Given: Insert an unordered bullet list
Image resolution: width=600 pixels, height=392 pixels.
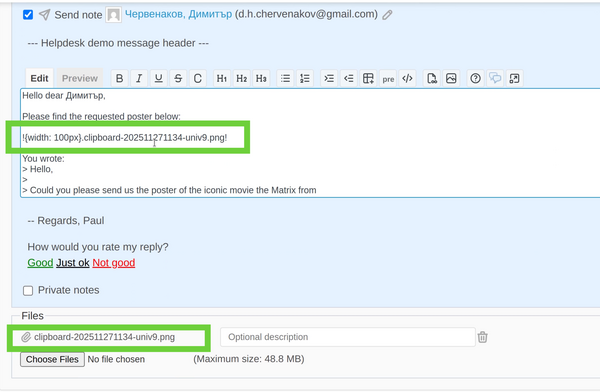Looking at the screenshot, I should [285, 78].
